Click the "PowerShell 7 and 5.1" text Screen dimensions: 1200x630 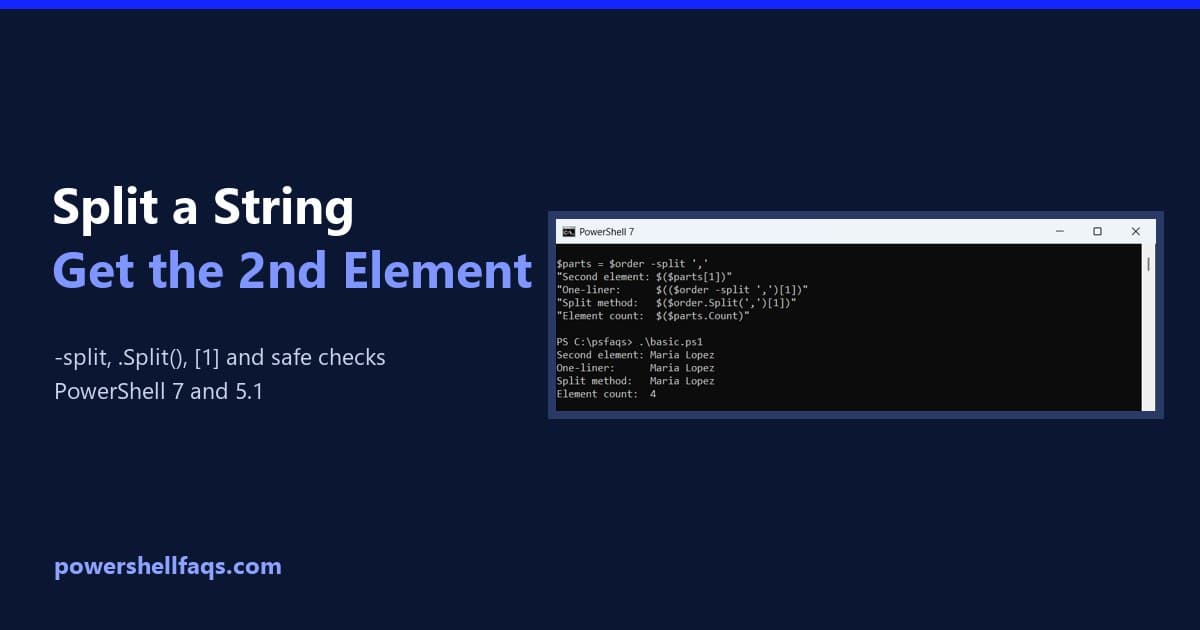tap(158, 392)
